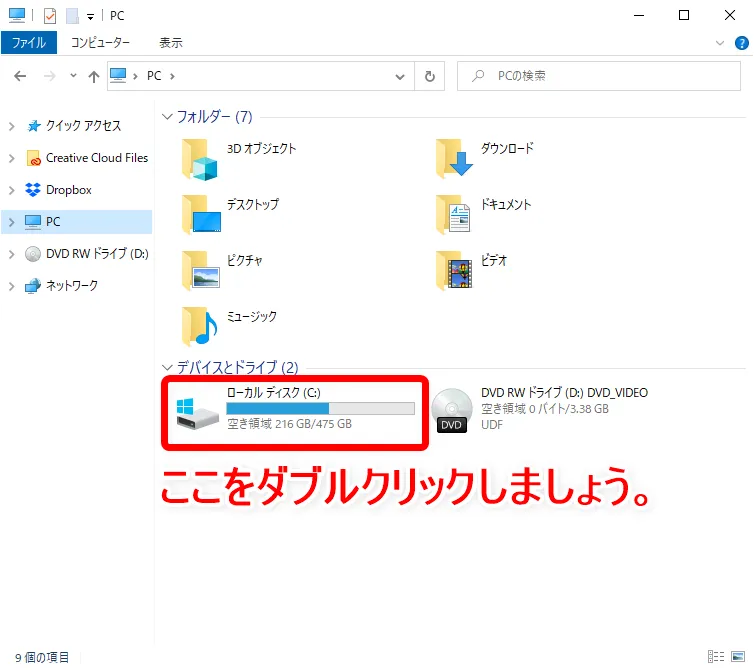This screenshot has width=754, height=670.
Task: Click the デバイスとドライブ (2) header text
Action: point(238,367)
